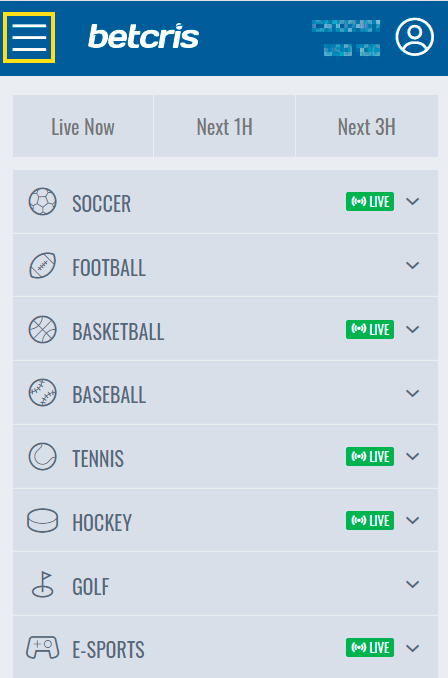448x678 pixels.
Task: Click the golf flag icon
Action: click(x=43, y=584)
